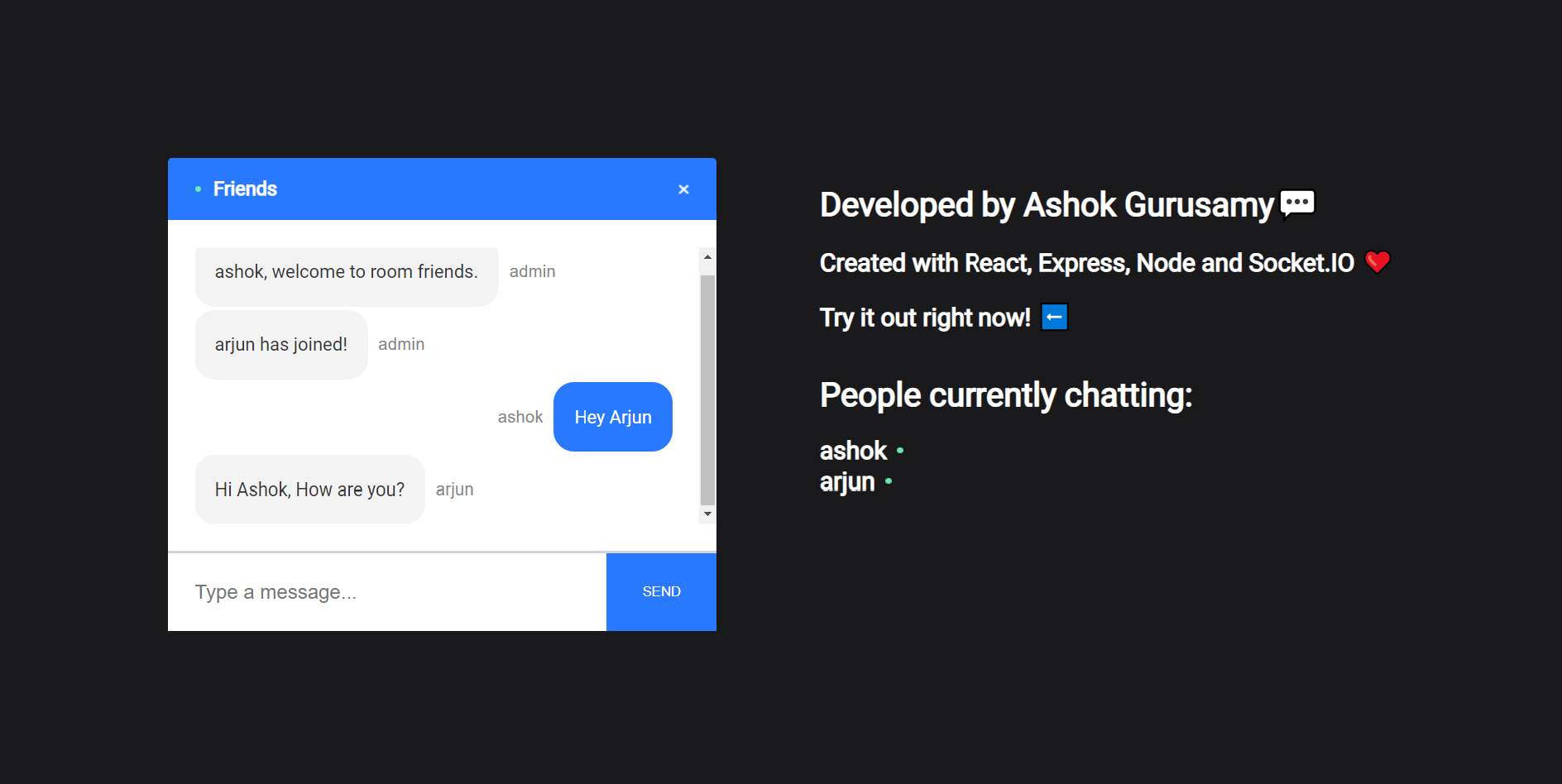The image size is (1562, 784).
Task: Click the left arrow emoji after 'Try it out right now!'
Action: point(1055,317)
